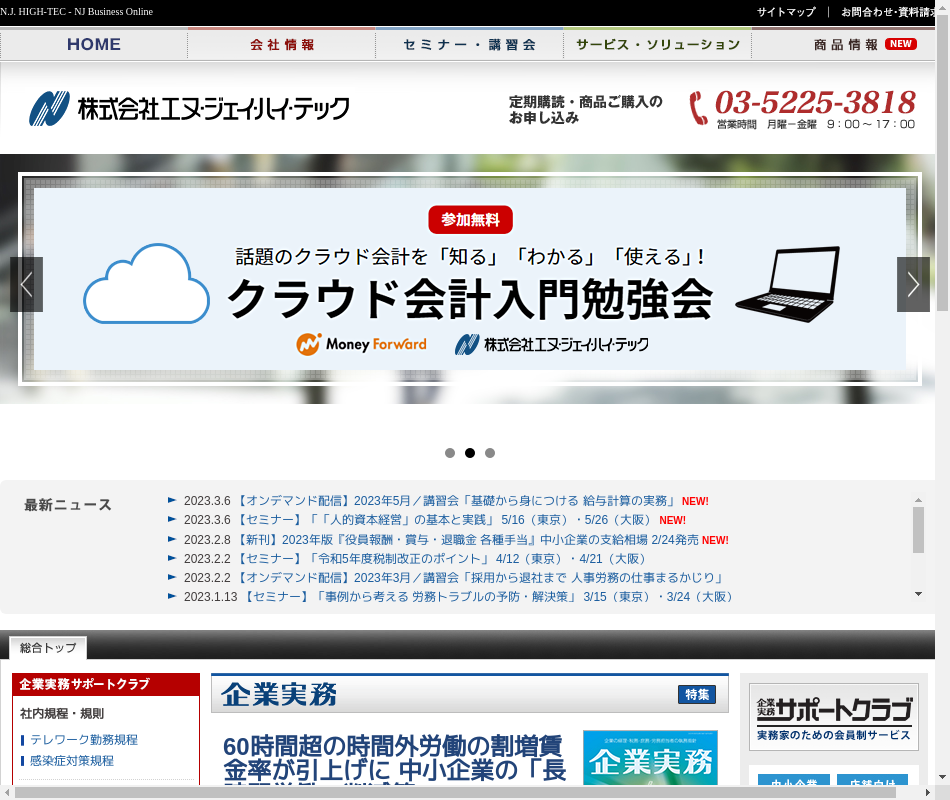
Task: Open the 会社情報 navigation tab
Action: pyautogui.click(x=282, y=44)
